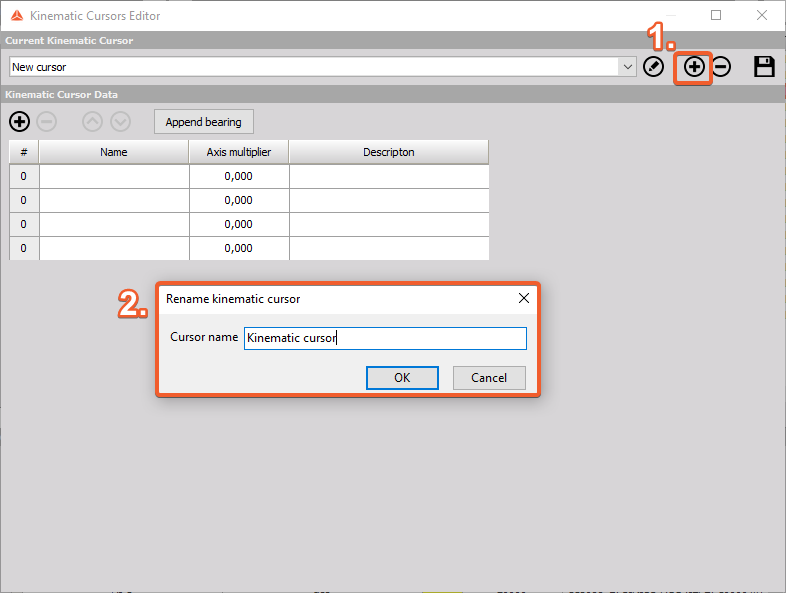Click the second row Axis multiplier cell

[x=239, y=201]
